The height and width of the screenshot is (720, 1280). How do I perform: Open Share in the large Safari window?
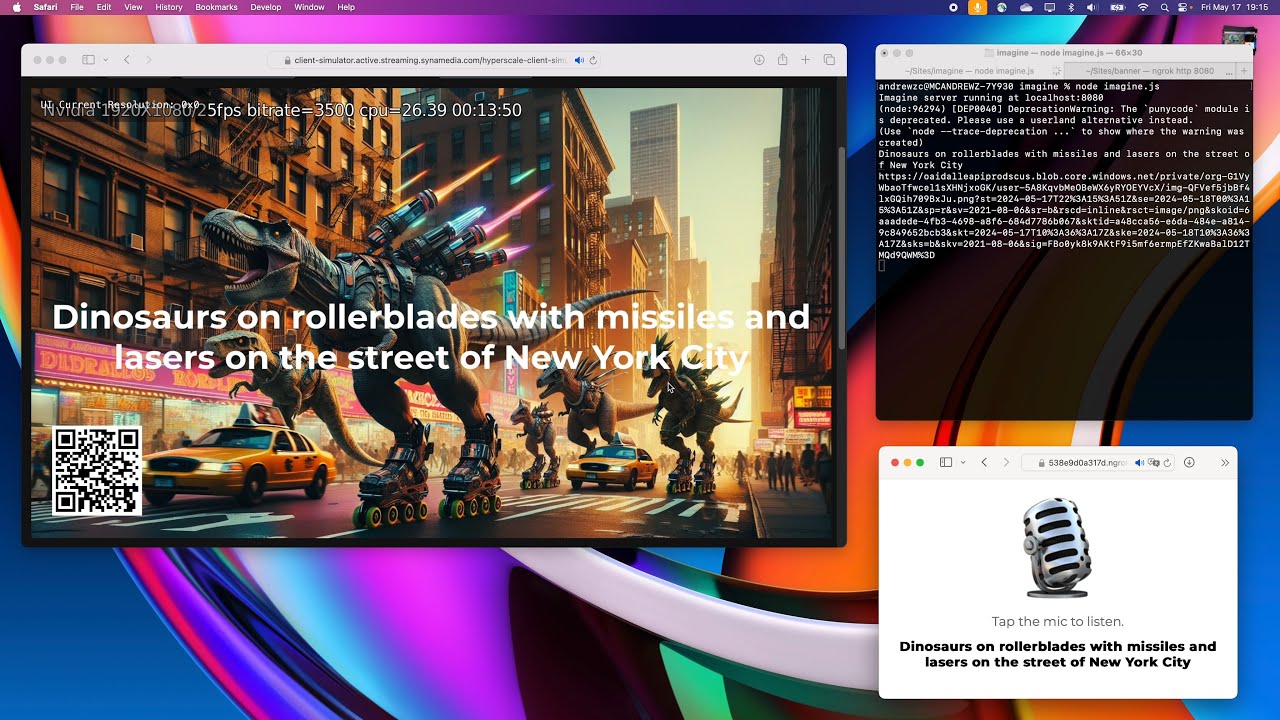tap(783, 60)
